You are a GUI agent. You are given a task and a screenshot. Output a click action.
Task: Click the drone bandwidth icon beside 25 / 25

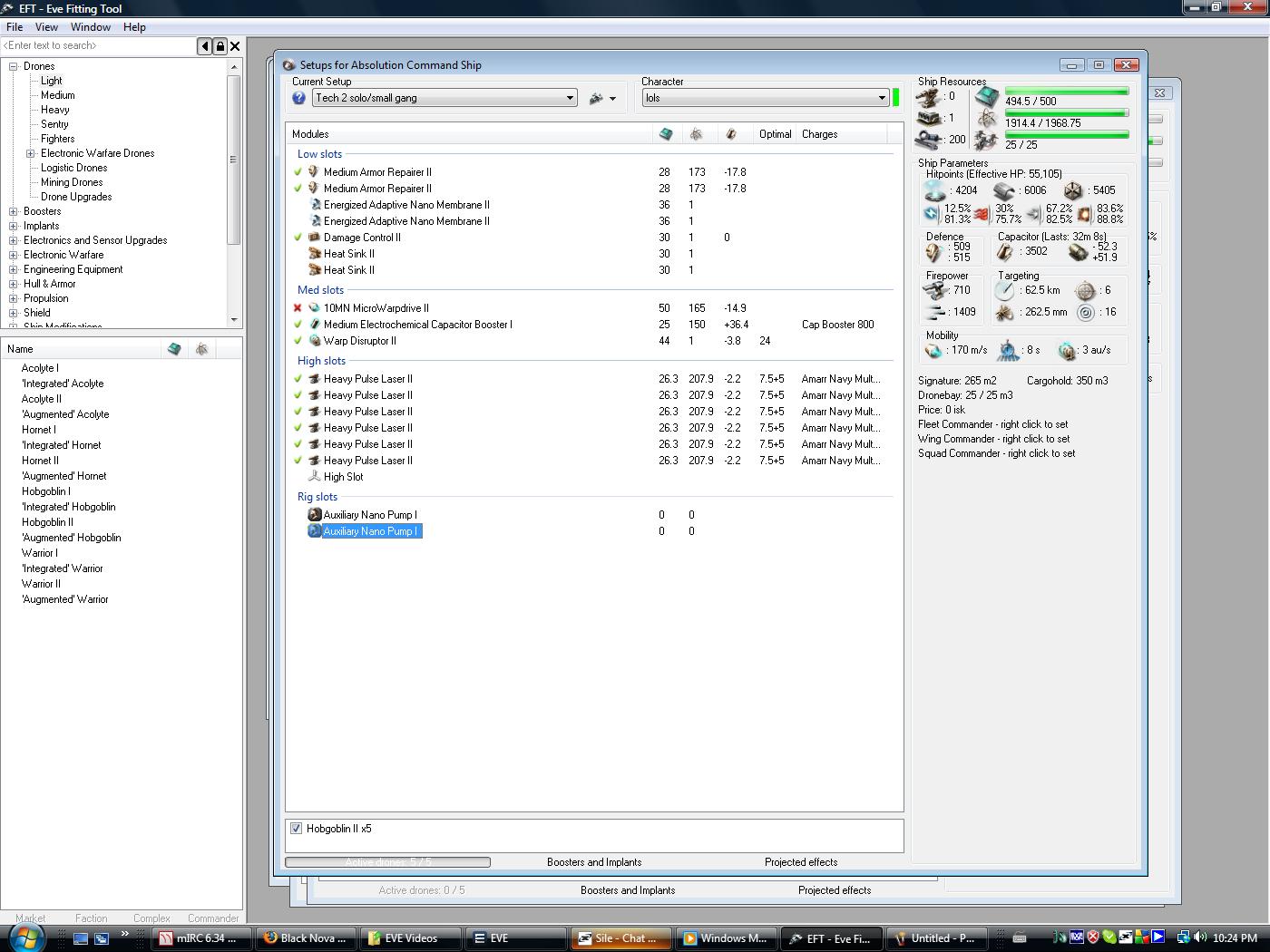(988, 141)
